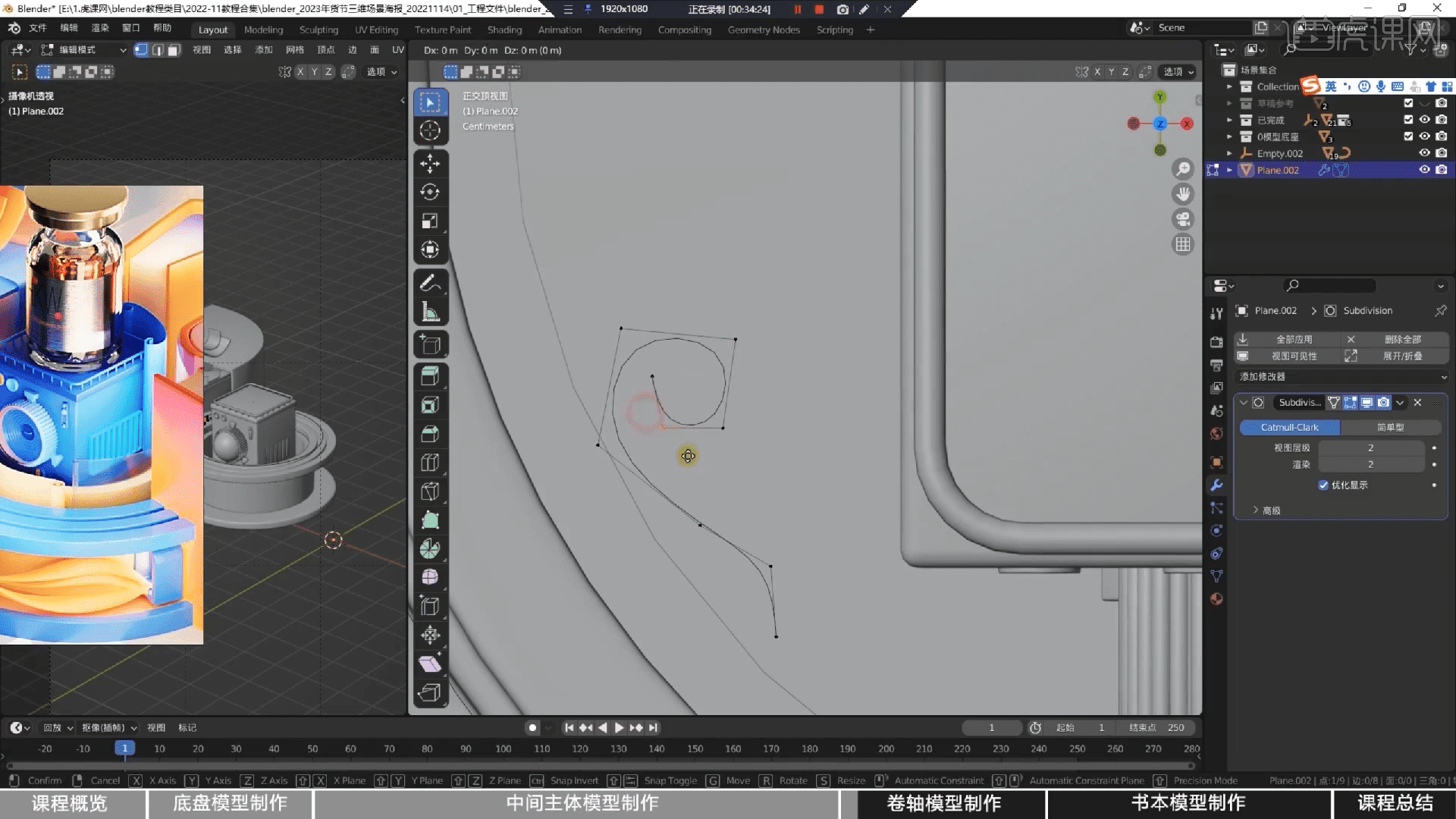Choose the Rotate tool
Screen dimensions: 1456x819
(x=430, y=192)
